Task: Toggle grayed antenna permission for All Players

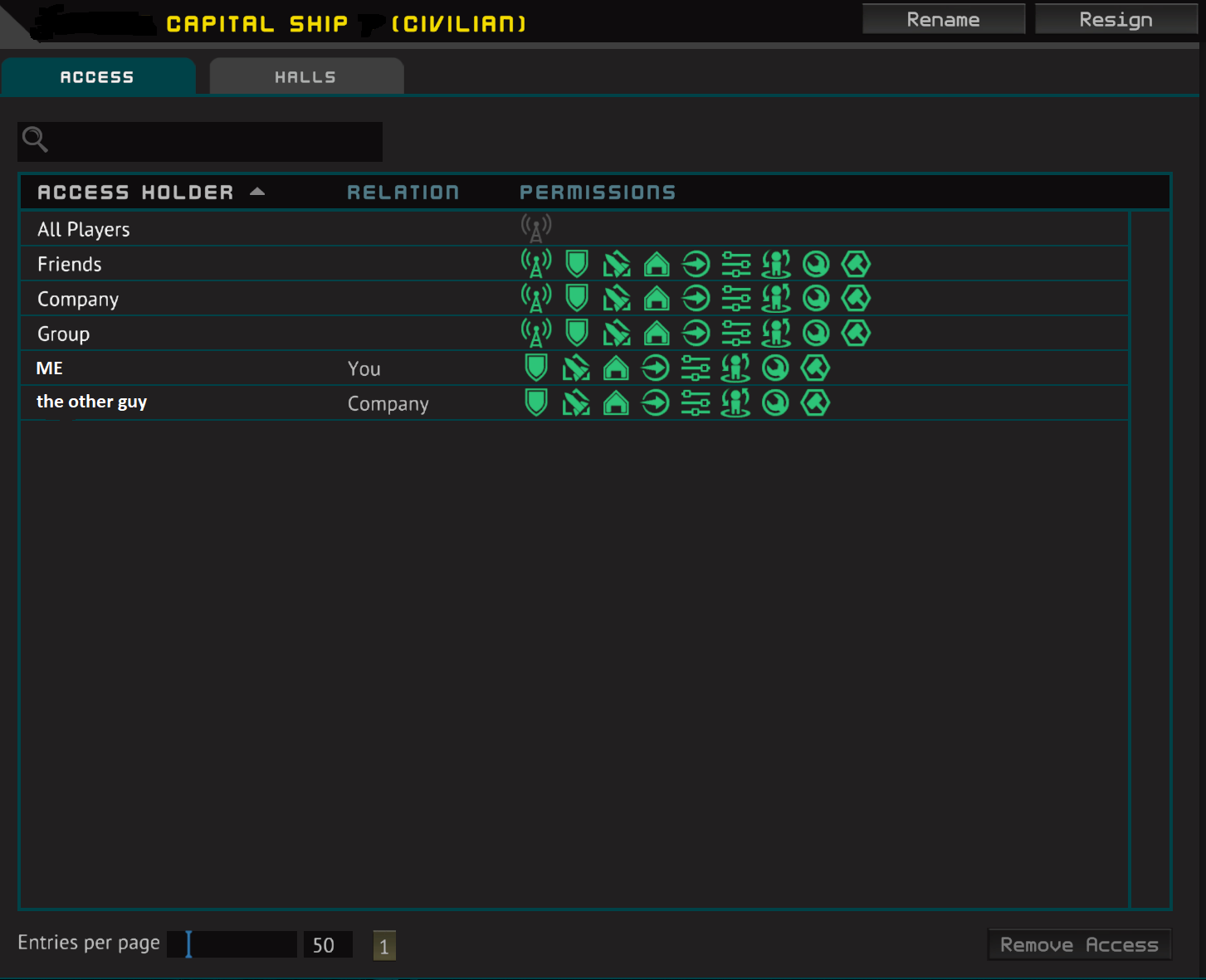Action: tap(536, 228)
